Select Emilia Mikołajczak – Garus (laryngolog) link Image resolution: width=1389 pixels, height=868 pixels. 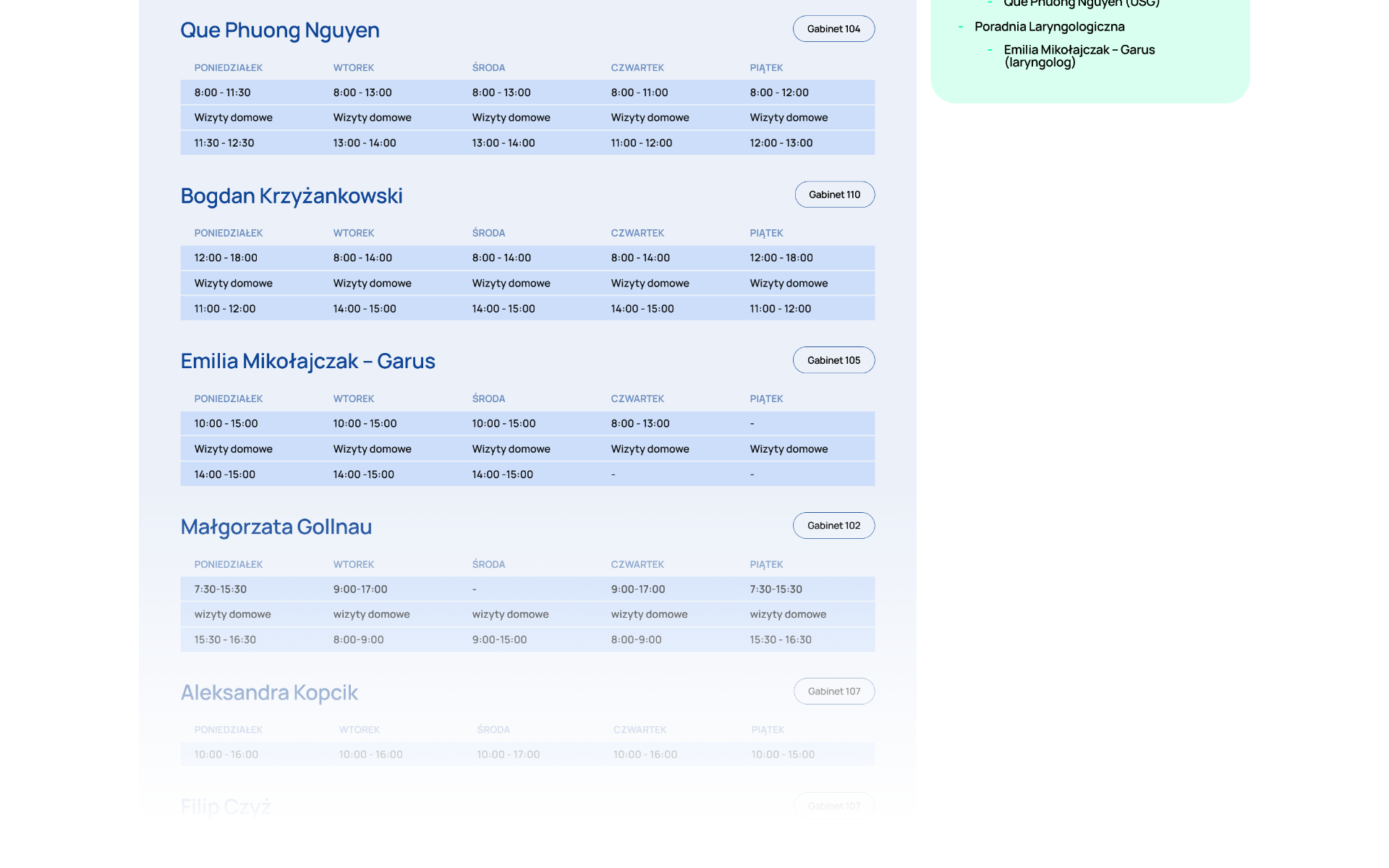point(1079,56)
